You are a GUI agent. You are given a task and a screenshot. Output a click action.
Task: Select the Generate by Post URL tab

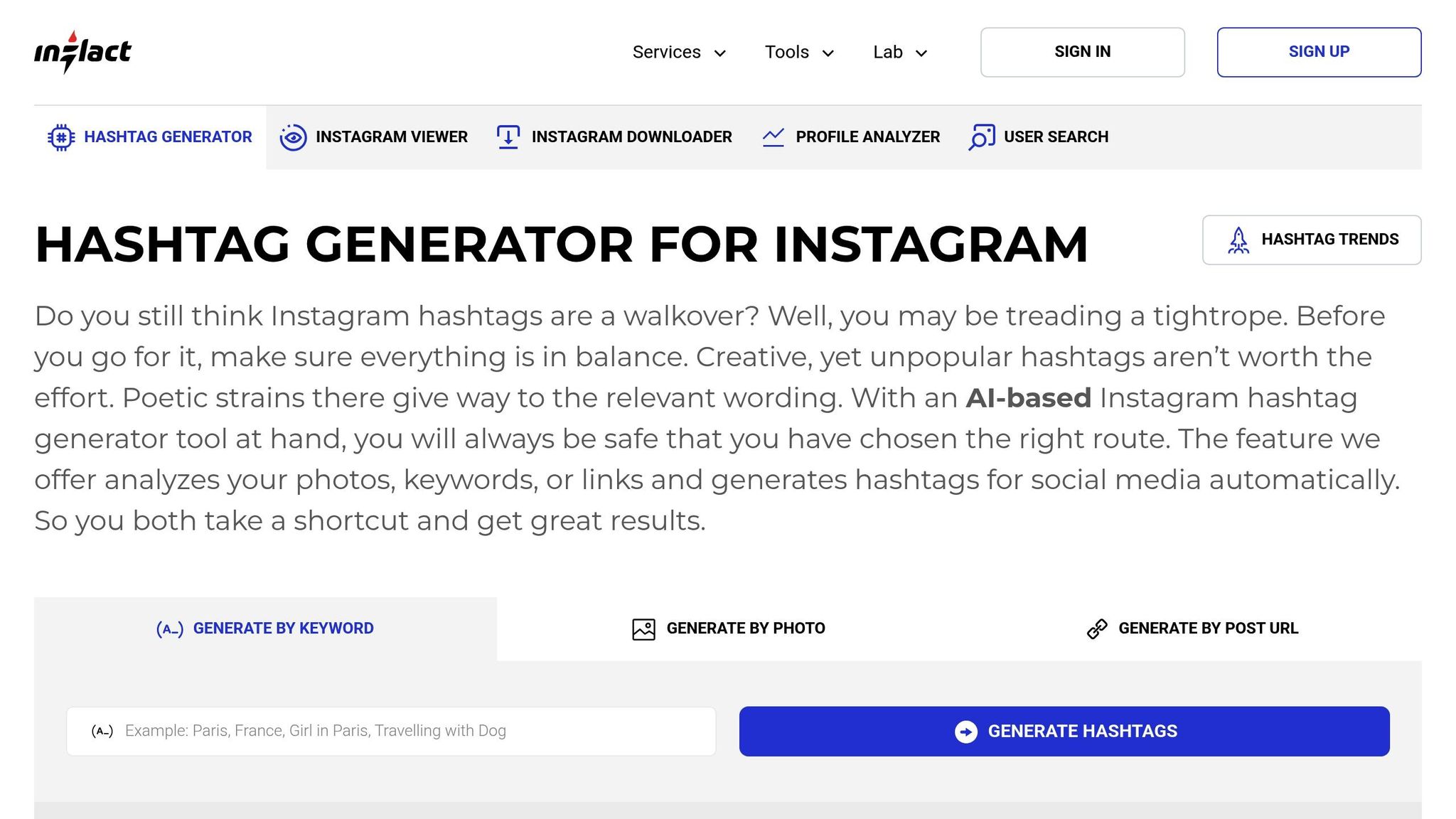1192,629
